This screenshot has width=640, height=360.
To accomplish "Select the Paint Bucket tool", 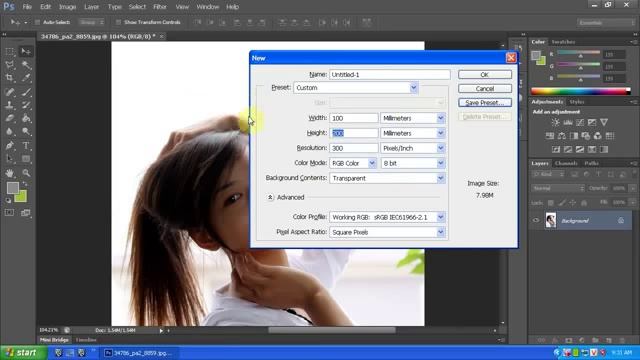I will (x=26, y=118).
